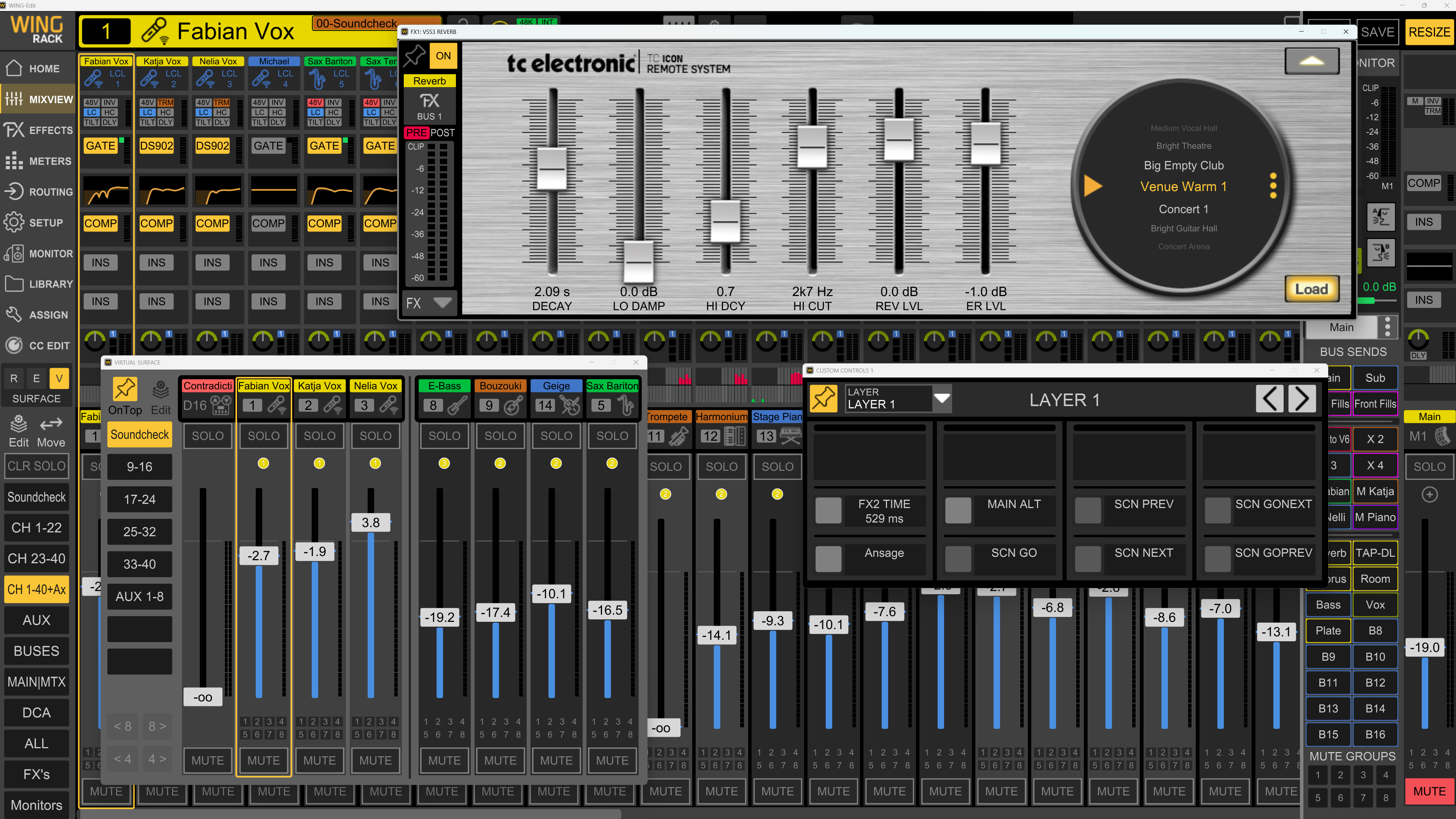Select the DCA layer

click(36, 712)
